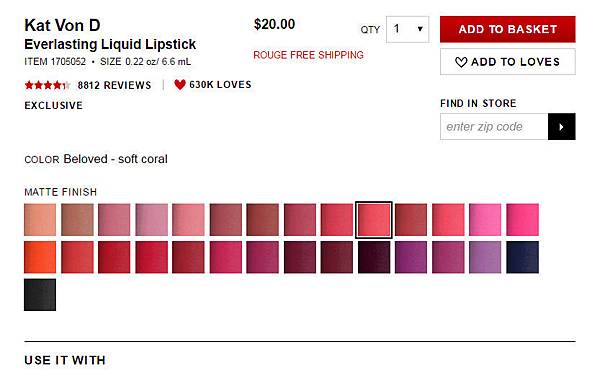Click the red heart beside 630K Loves
Viewport: 600px width, 381px height.
click(180, 85)
